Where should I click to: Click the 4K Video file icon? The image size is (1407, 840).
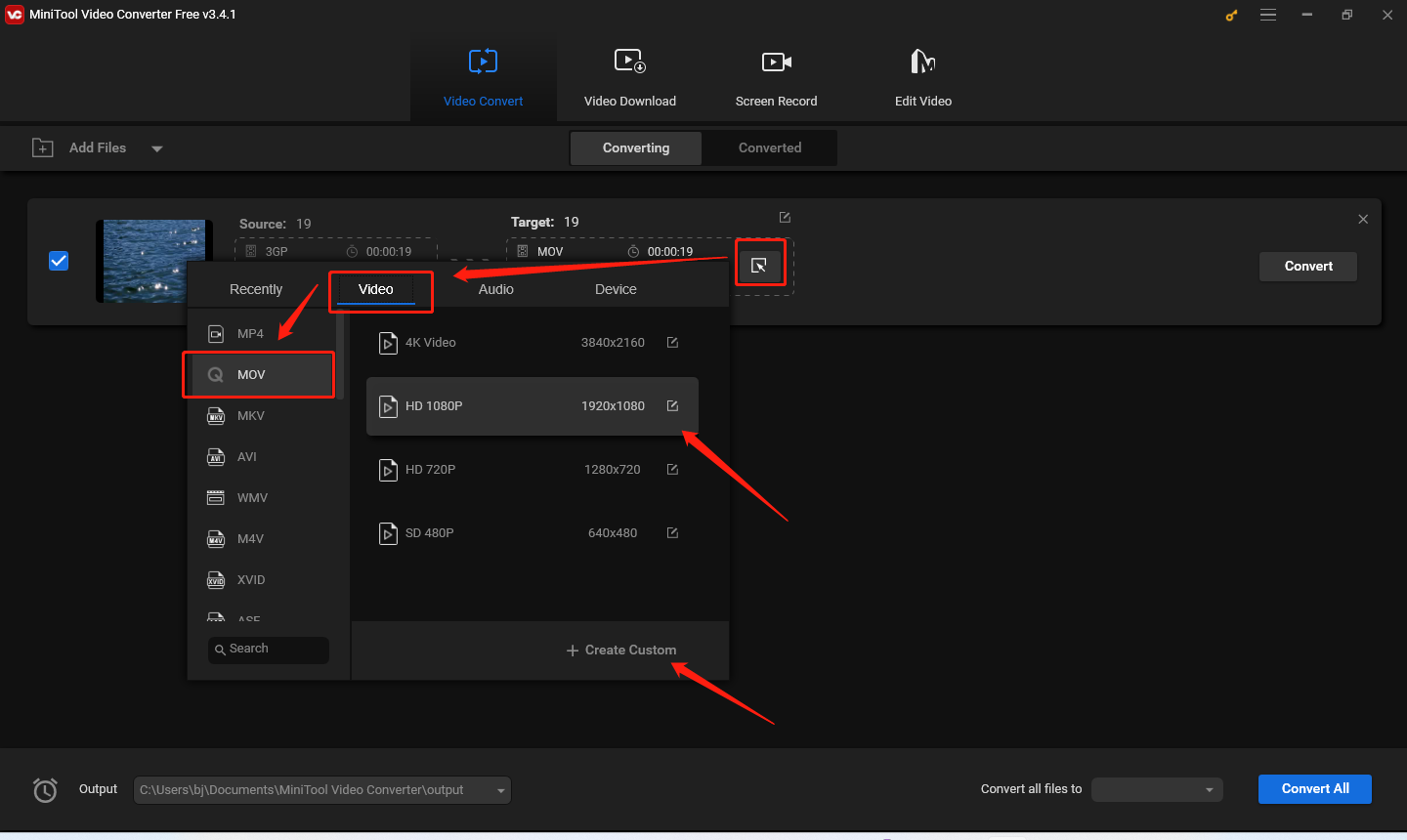tap(388, 343)
